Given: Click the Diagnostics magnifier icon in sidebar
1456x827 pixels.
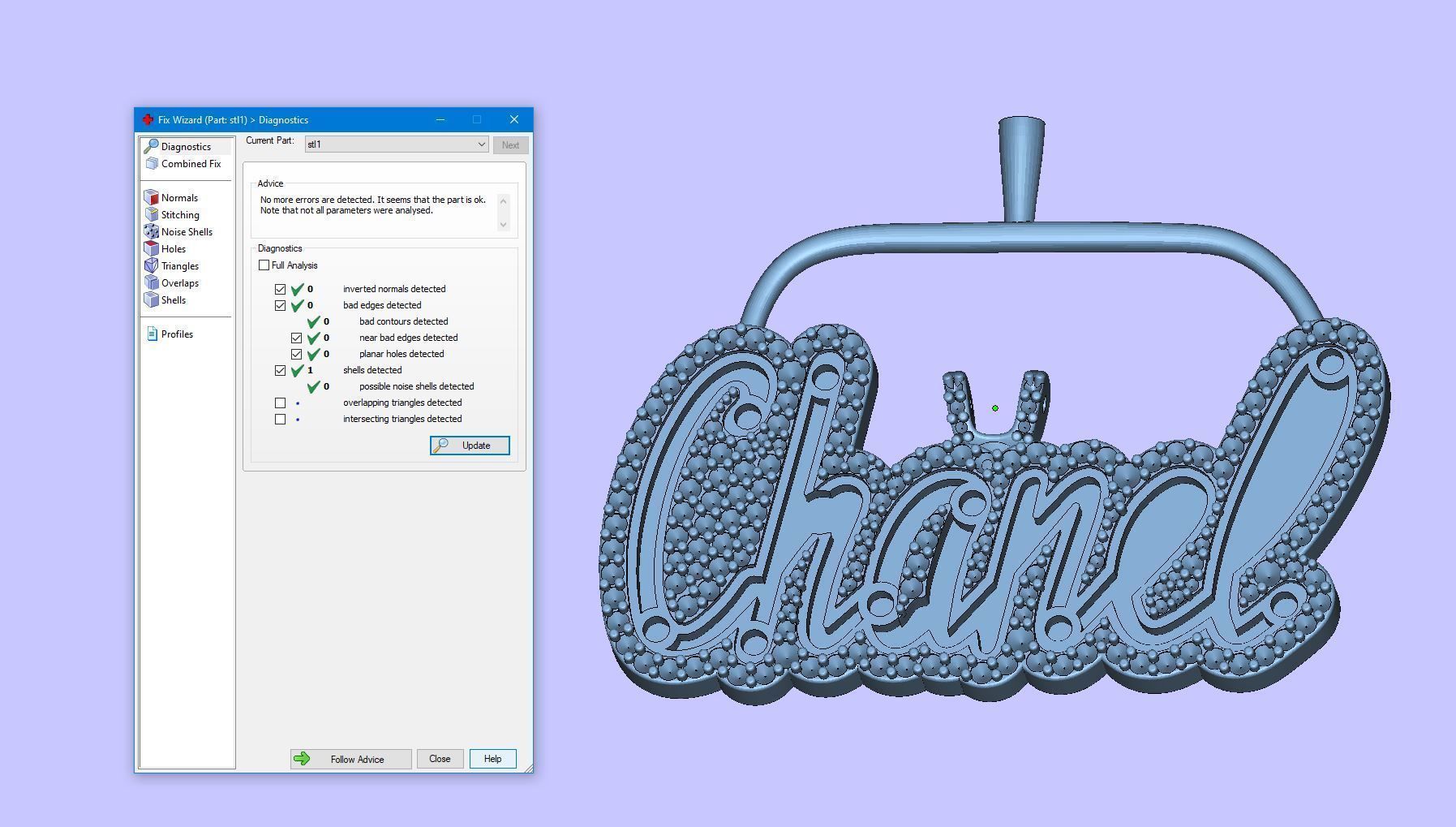Looking at the screenshot, I should [x=151, y=147].
